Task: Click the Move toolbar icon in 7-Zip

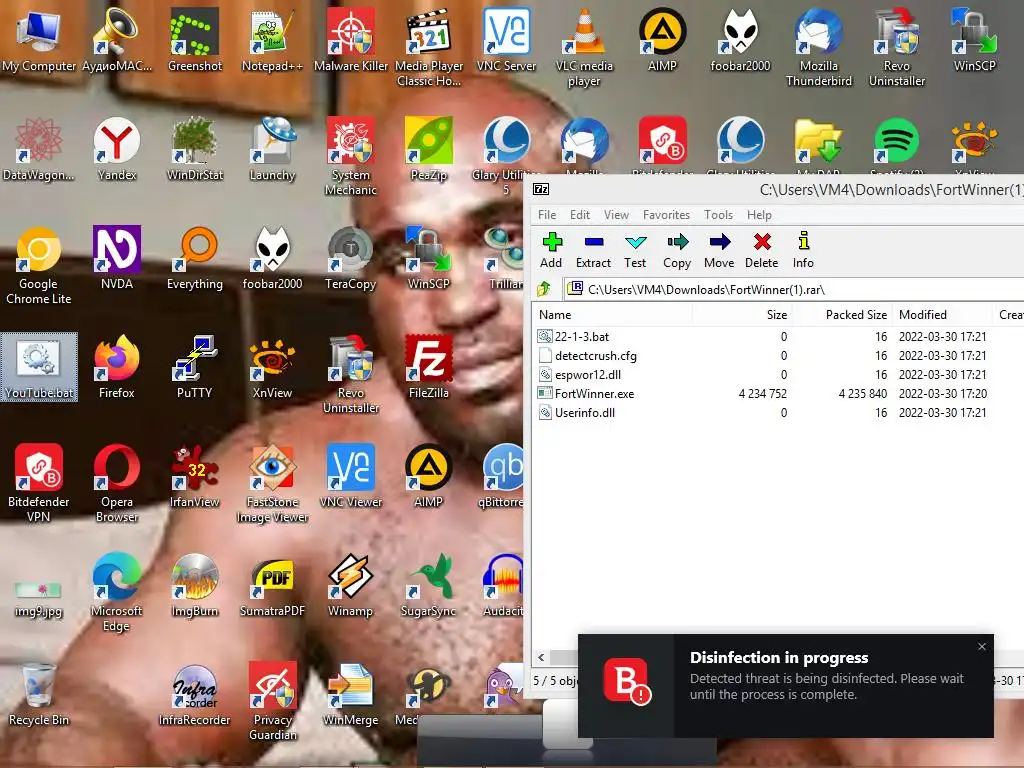Action: [x=719, y=251]
